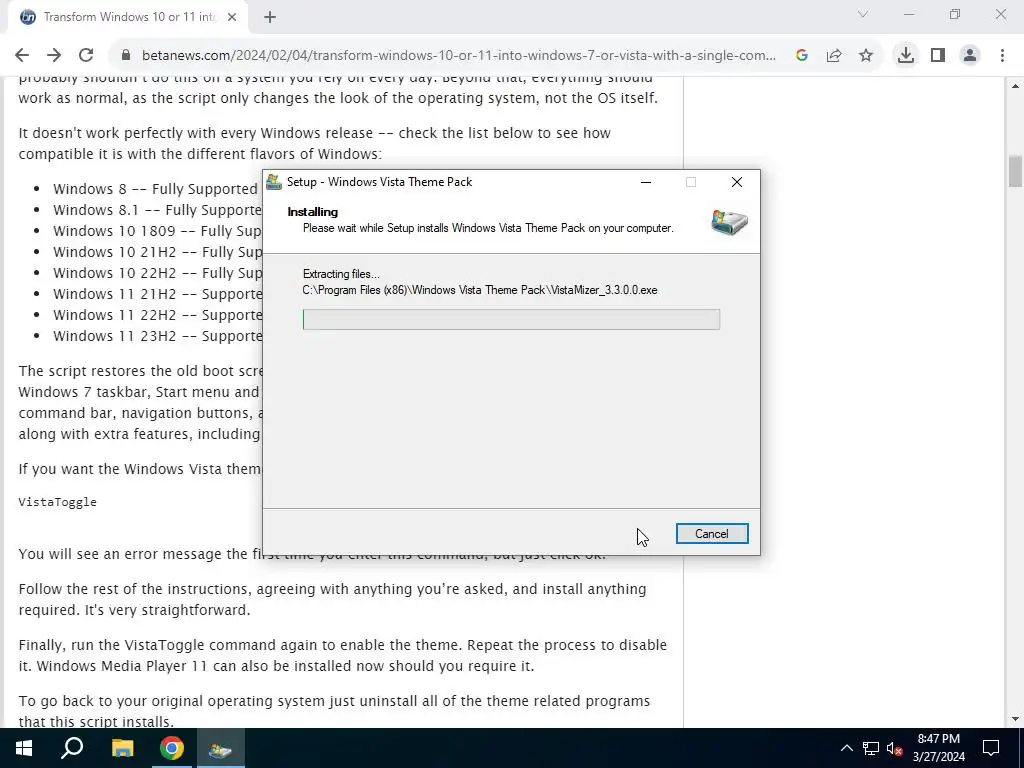The height and width of the screenshot is (768, 1024).
Task: Click the site lock icon in address bar
Action: click(x=126, y=56)
